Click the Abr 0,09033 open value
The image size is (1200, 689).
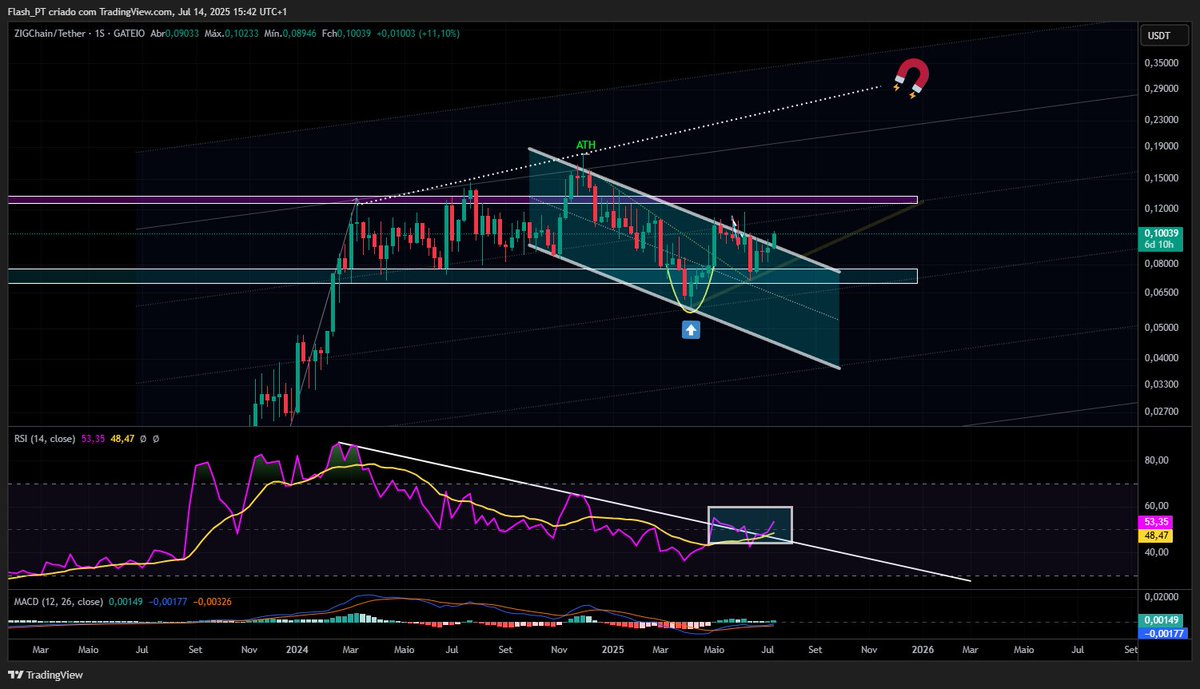coord(174,33)
